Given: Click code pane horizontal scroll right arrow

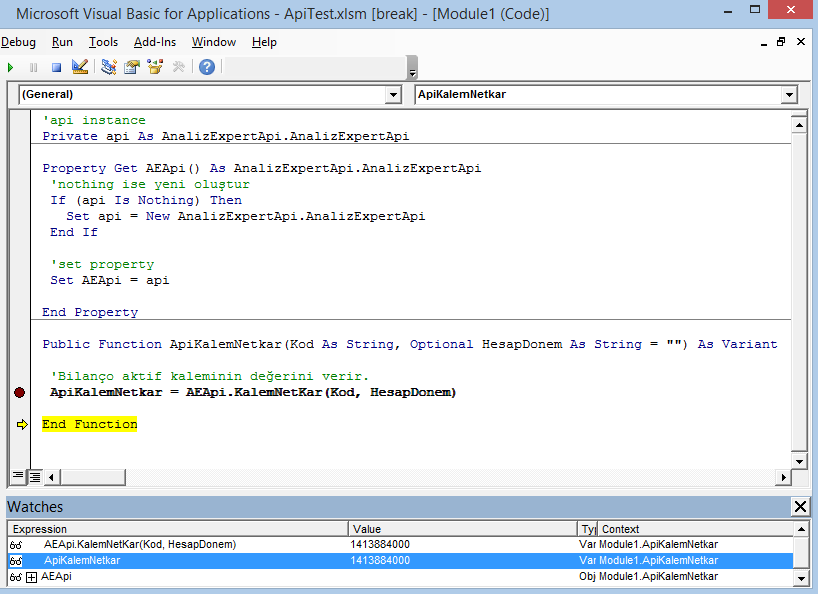Looking at the screenshot, I should [783, 477].
